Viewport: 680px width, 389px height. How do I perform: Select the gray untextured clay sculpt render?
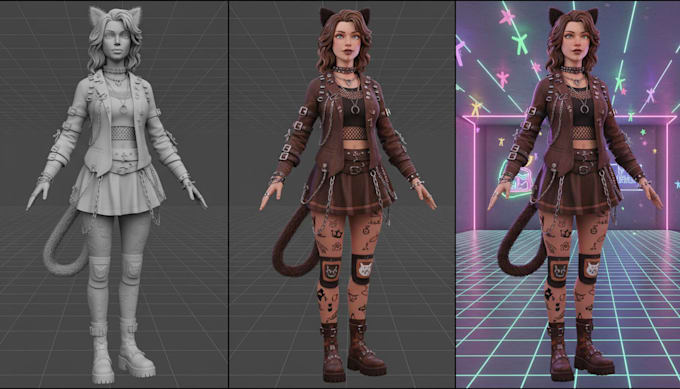click(114, 194)
